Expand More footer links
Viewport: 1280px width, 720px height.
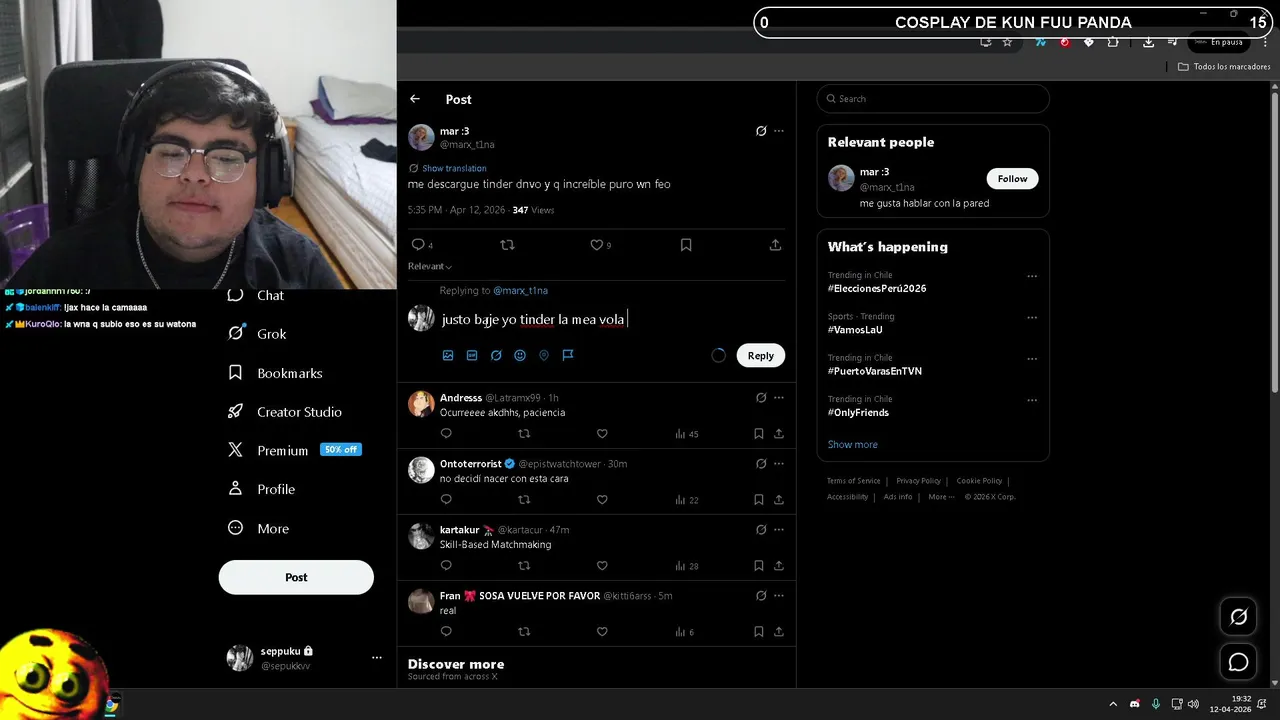(x=941, y=497)
